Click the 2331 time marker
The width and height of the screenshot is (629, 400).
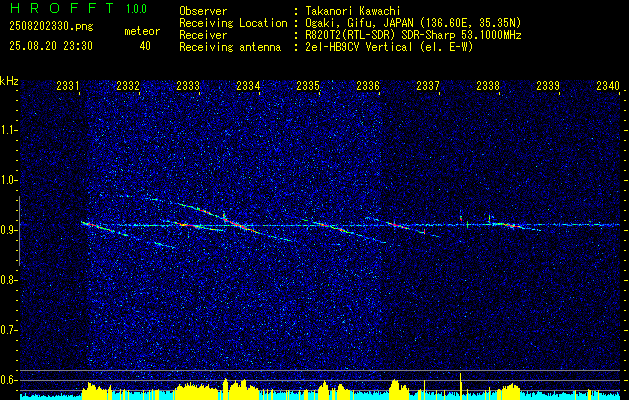pyautogui.click(x=68, y=86)
